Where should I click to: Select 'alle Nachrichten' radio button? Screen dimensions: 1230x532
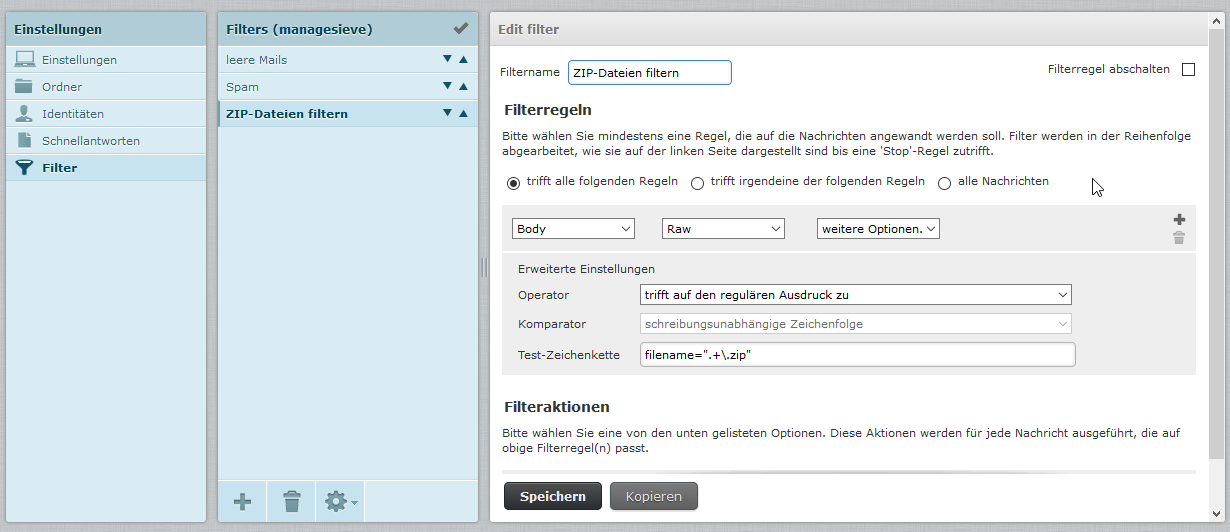coord(944,183)
